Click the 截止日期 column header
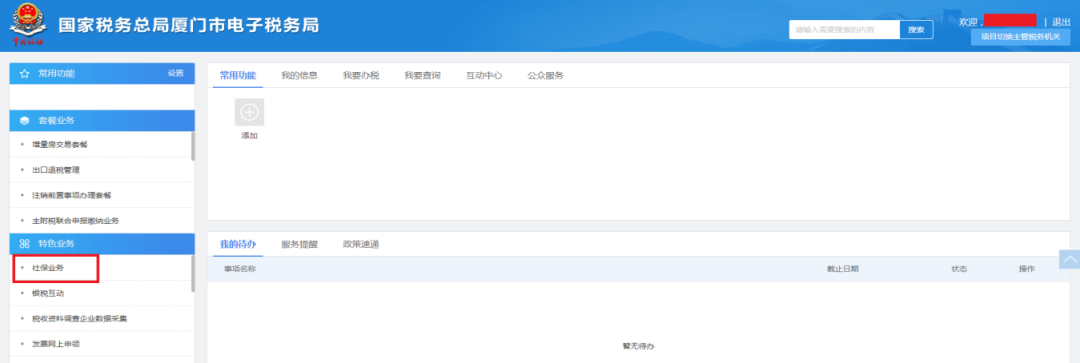Image resolution: width=1080 pixels, height=363 pixels. [843, 269]
